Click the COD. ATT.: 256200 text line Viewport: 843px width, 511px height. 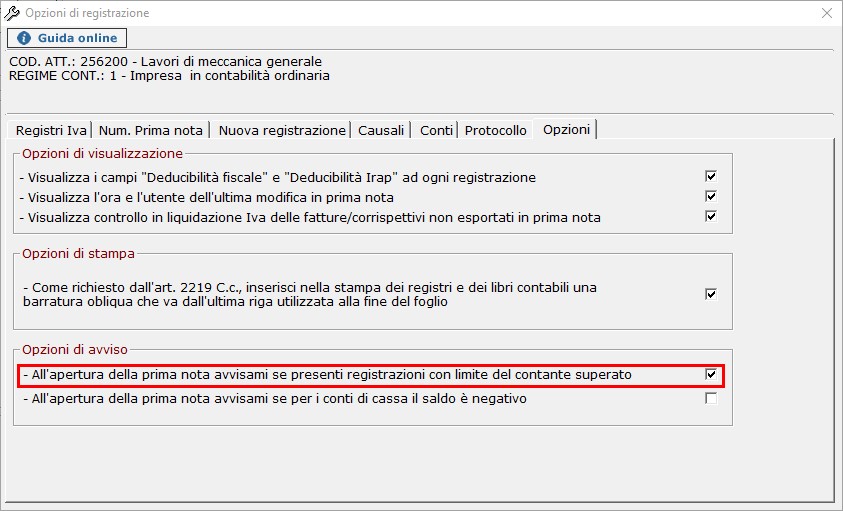point(166,61)
